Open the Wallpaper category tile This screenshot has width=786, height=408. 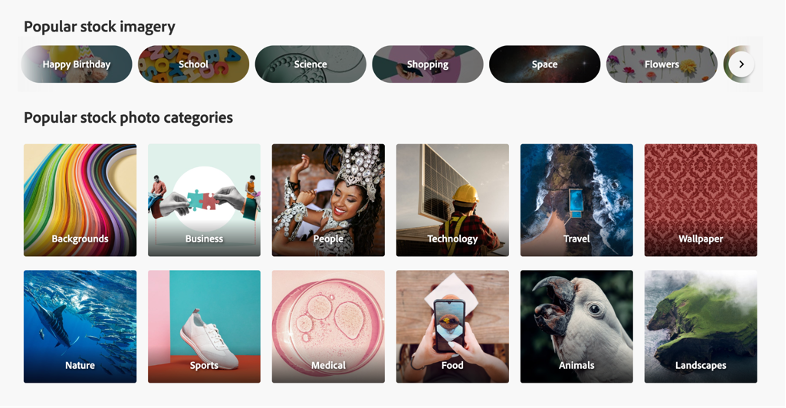pyautogui.click(x=701, y=200)
